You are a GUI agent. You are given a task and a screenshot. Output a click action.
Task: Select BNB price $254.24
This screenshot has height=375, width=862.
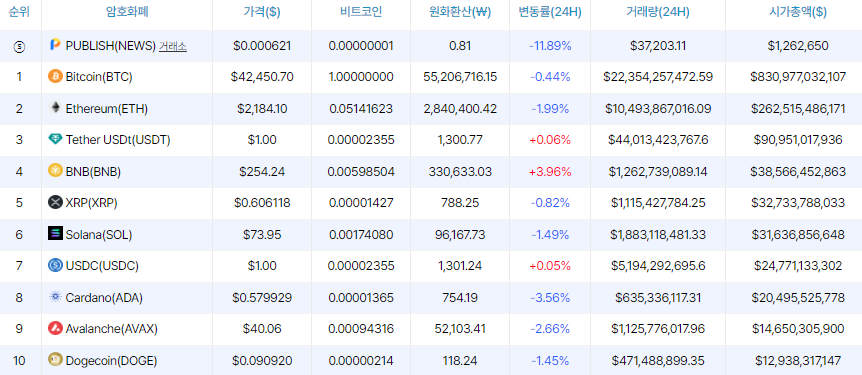pos(262,172)
